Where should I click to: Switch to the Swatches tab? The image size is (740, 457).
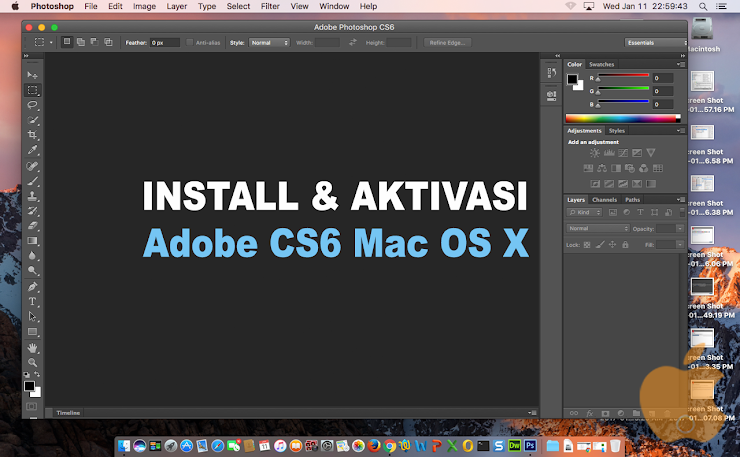(x=601, y=64)
